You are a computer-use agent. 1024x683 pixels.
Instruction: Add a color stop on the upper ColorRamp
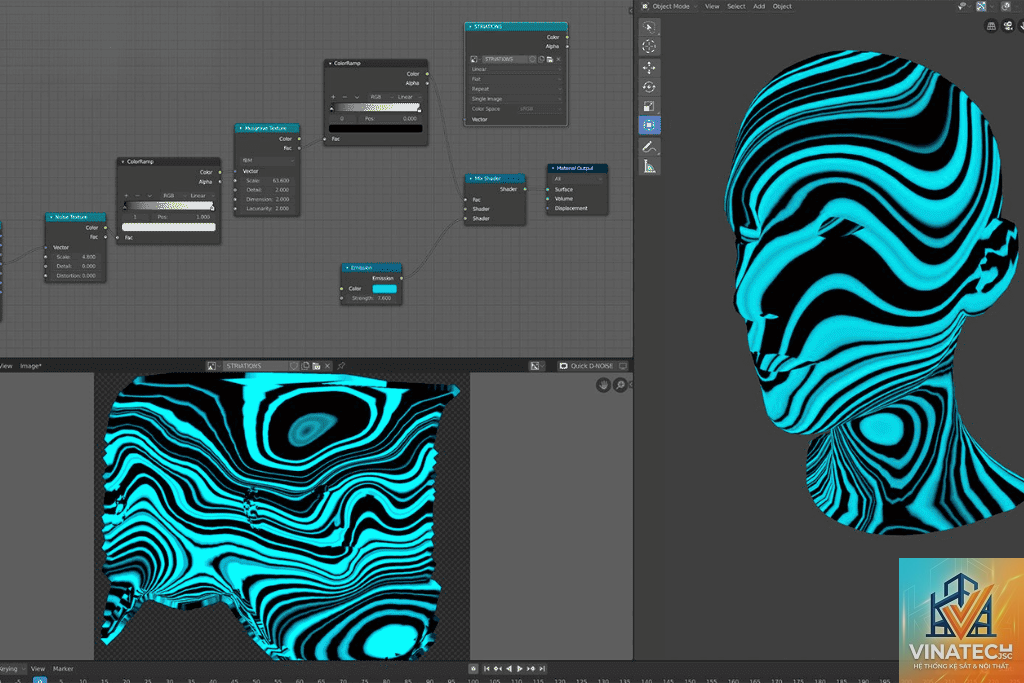(334, 97)
